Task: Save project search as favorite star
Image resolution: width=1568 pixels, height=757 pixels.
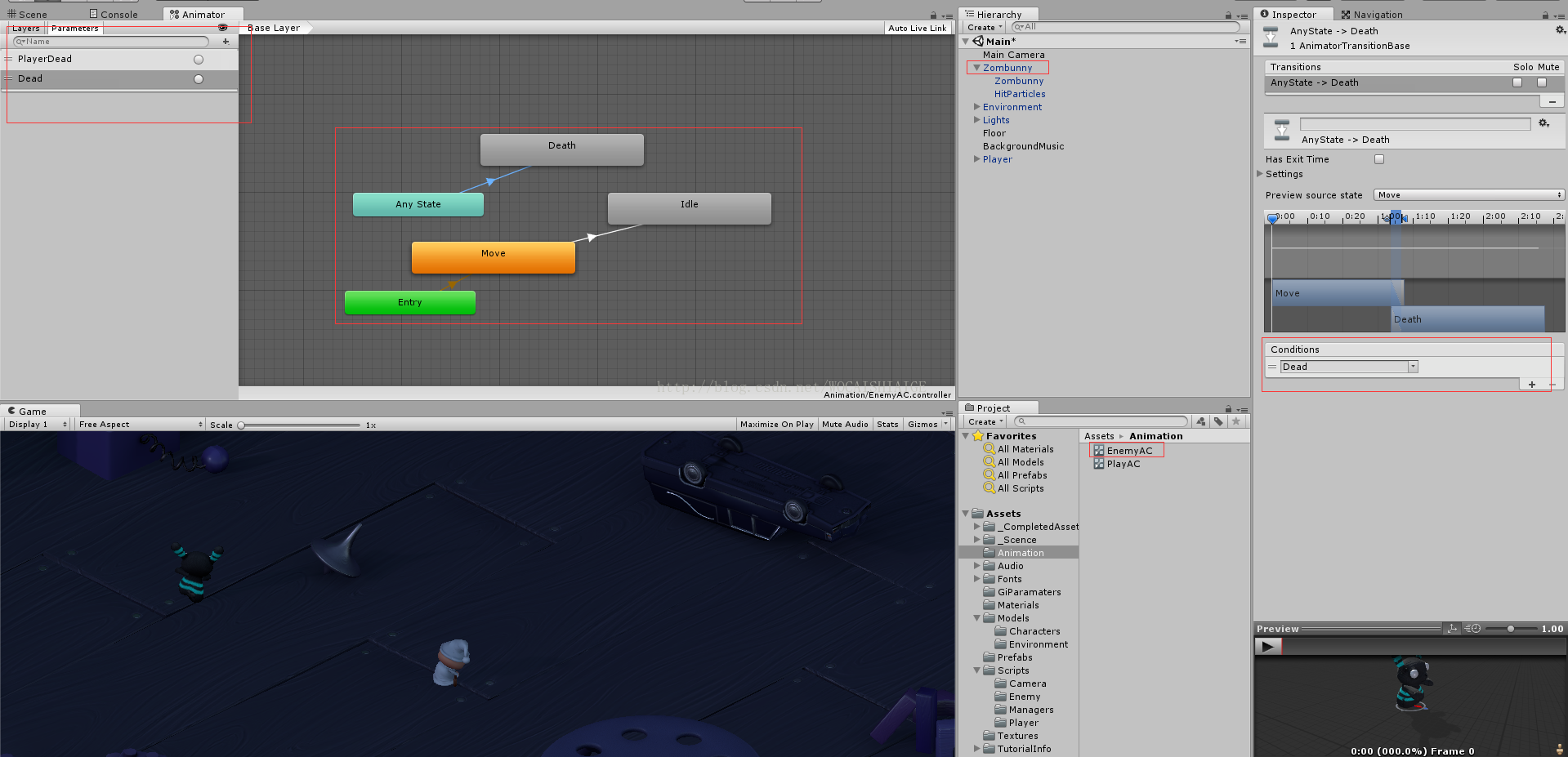Action: tap(1236, 421)
